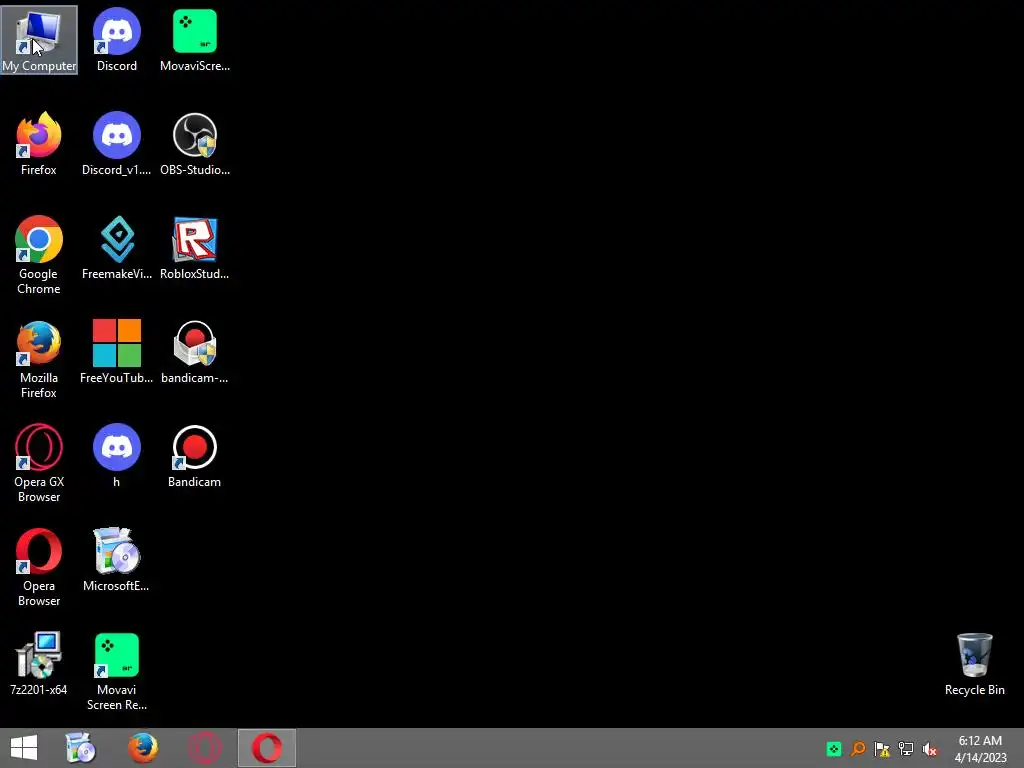Select the Recycle Bin icon
1024x768 pixels.
pos(974,664)
